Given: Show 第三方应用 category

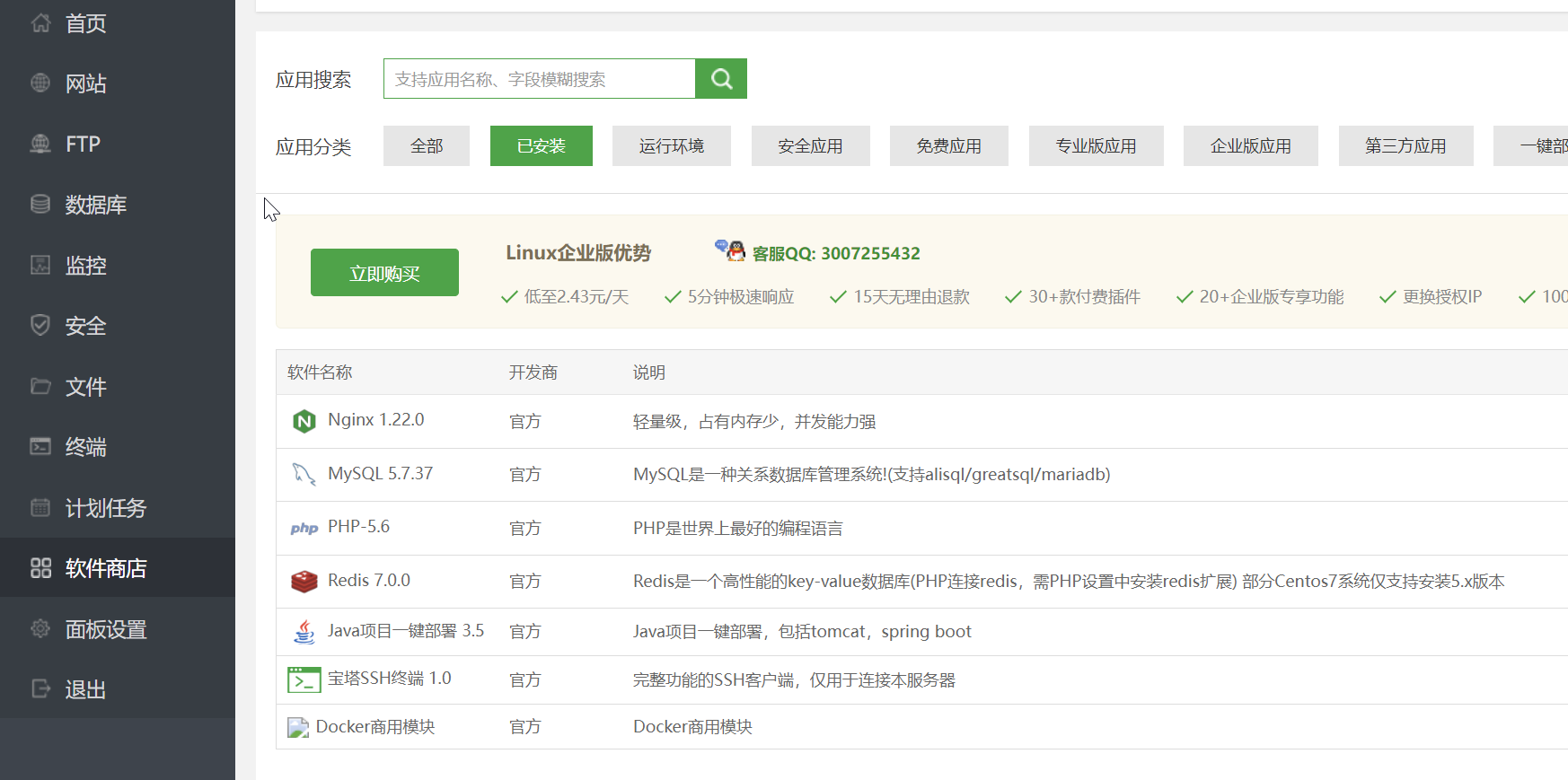Looking at the screenshot, I should (x=1406, y=145).
